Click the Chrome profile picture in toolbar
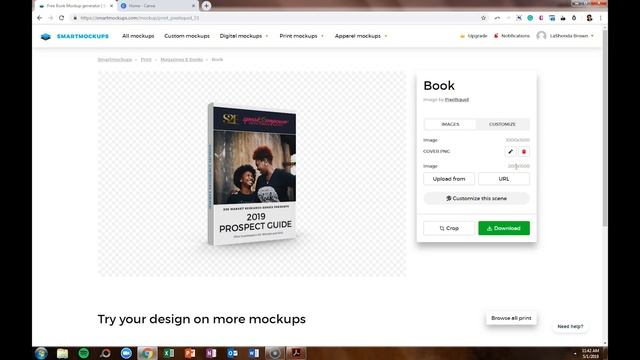The height and width of the screenshot is (360, 640). coord(589,18)
